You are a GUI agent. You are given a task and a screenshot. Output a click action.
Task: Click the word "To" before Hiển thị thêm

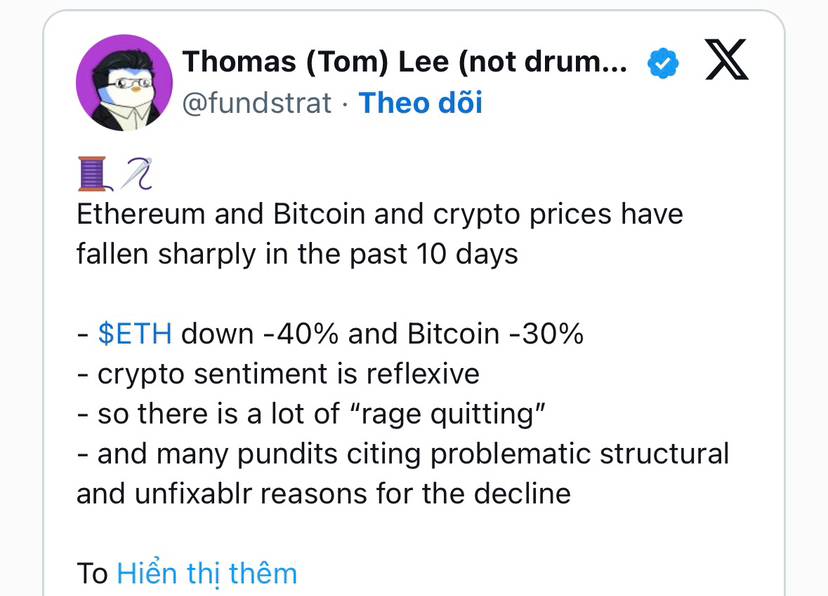(92, 573)
